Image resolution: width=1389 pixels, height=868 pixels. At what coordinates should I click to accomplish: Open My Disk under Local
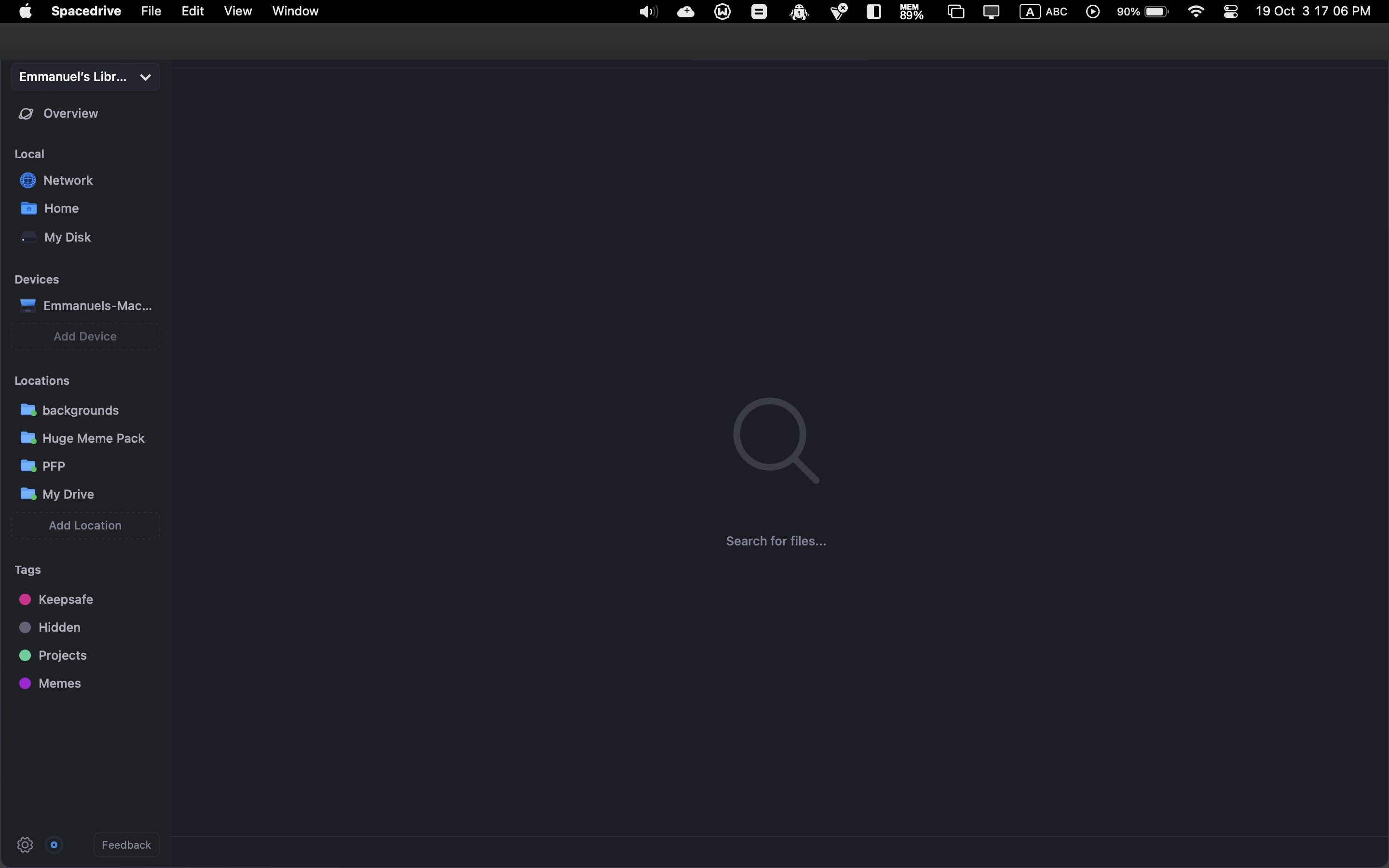click(x=67, y=236)
